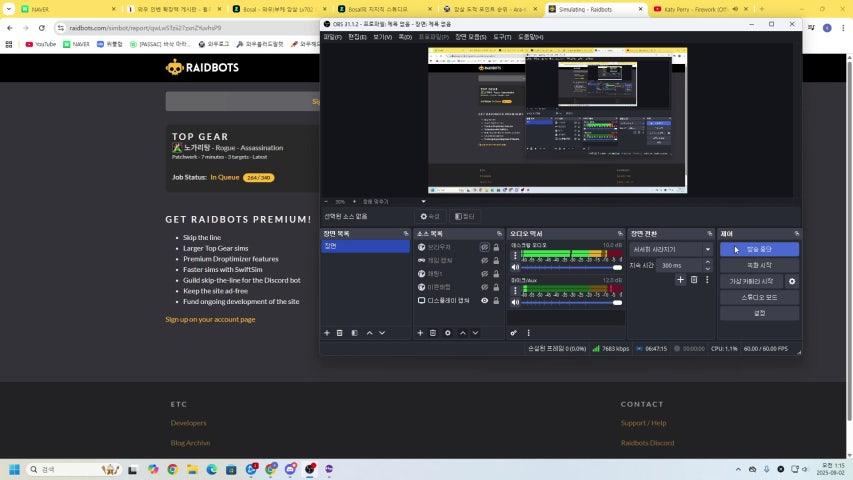853x480 pixels.
Task: Click the Raidbots logo in the browser
Action: click(x=202, y=67)
